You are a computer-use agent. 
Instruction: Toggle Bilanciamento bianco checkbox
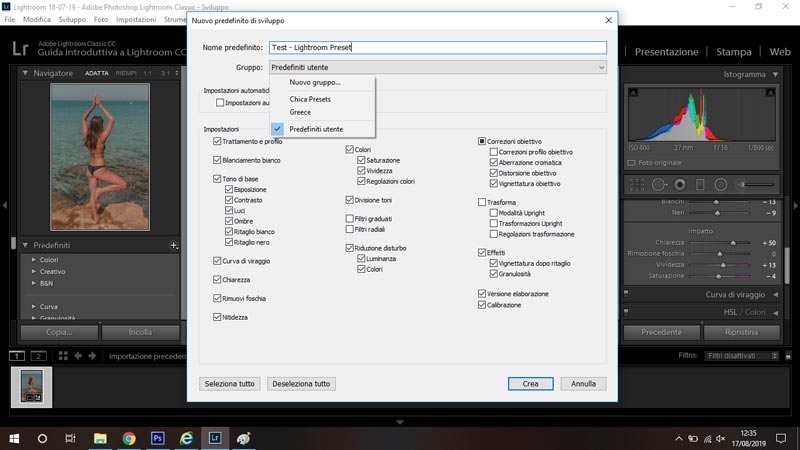(x=217, y=160)
